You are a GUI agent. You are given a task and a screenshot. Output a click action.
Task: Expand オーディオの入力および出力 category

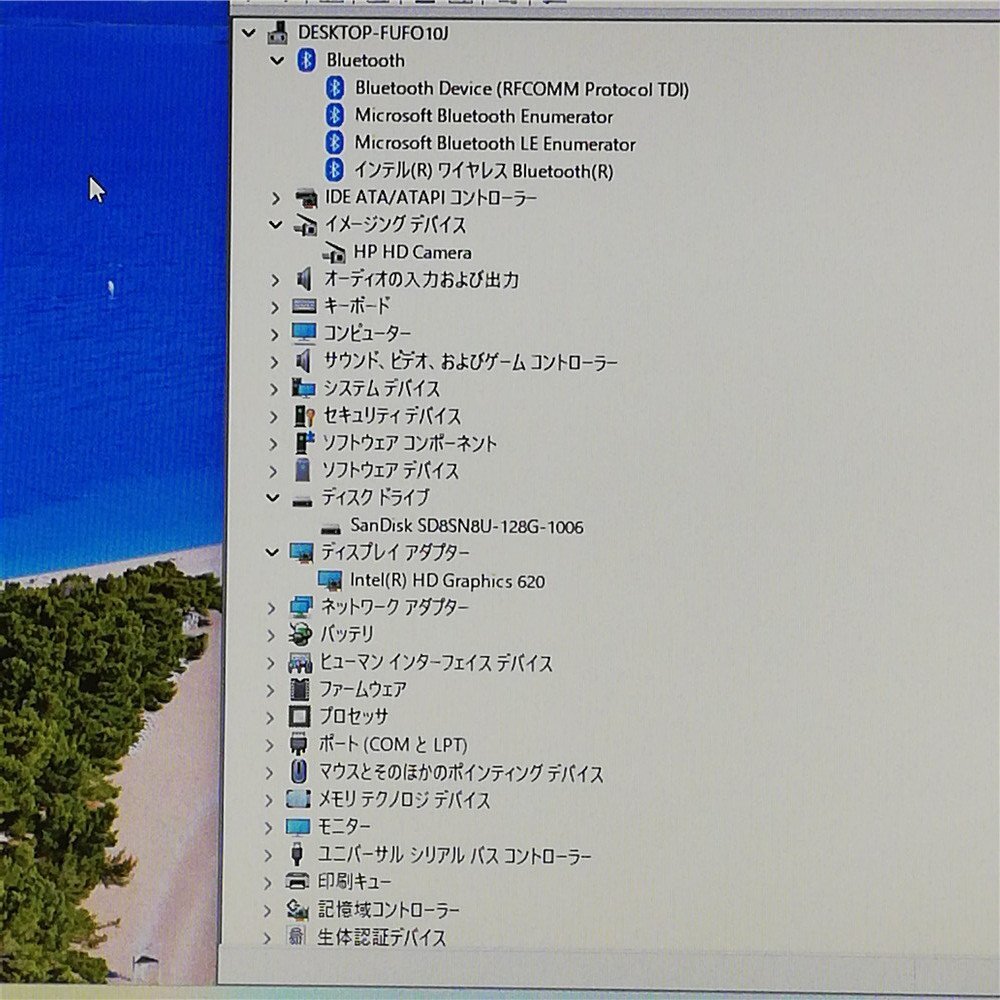[275, 279]
